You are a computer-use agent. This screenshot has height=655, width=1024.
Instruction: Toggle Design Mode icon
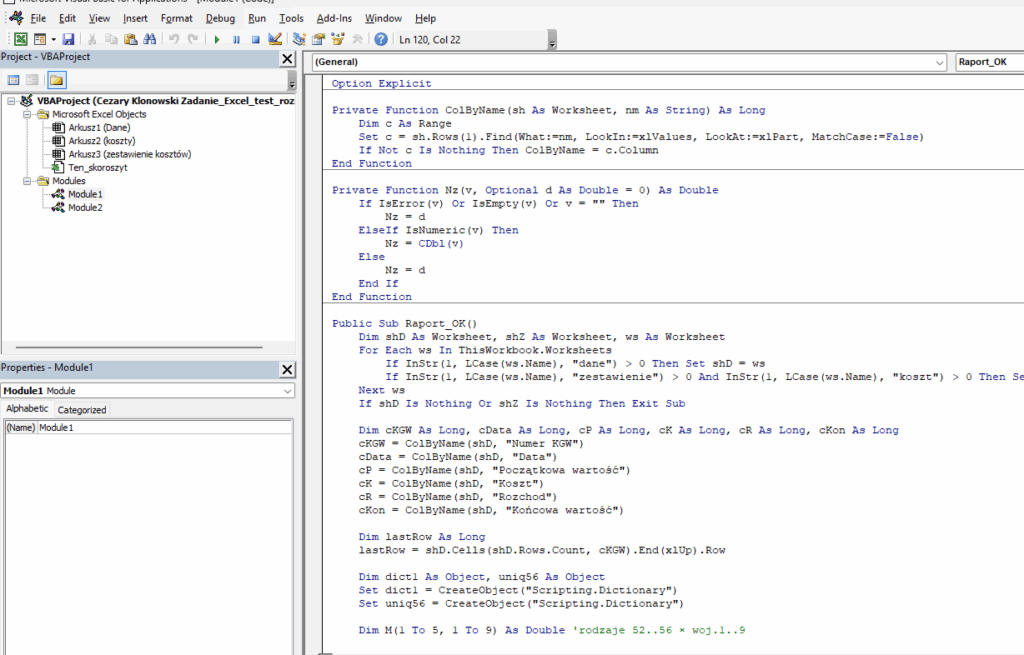(x=275, y=39)
